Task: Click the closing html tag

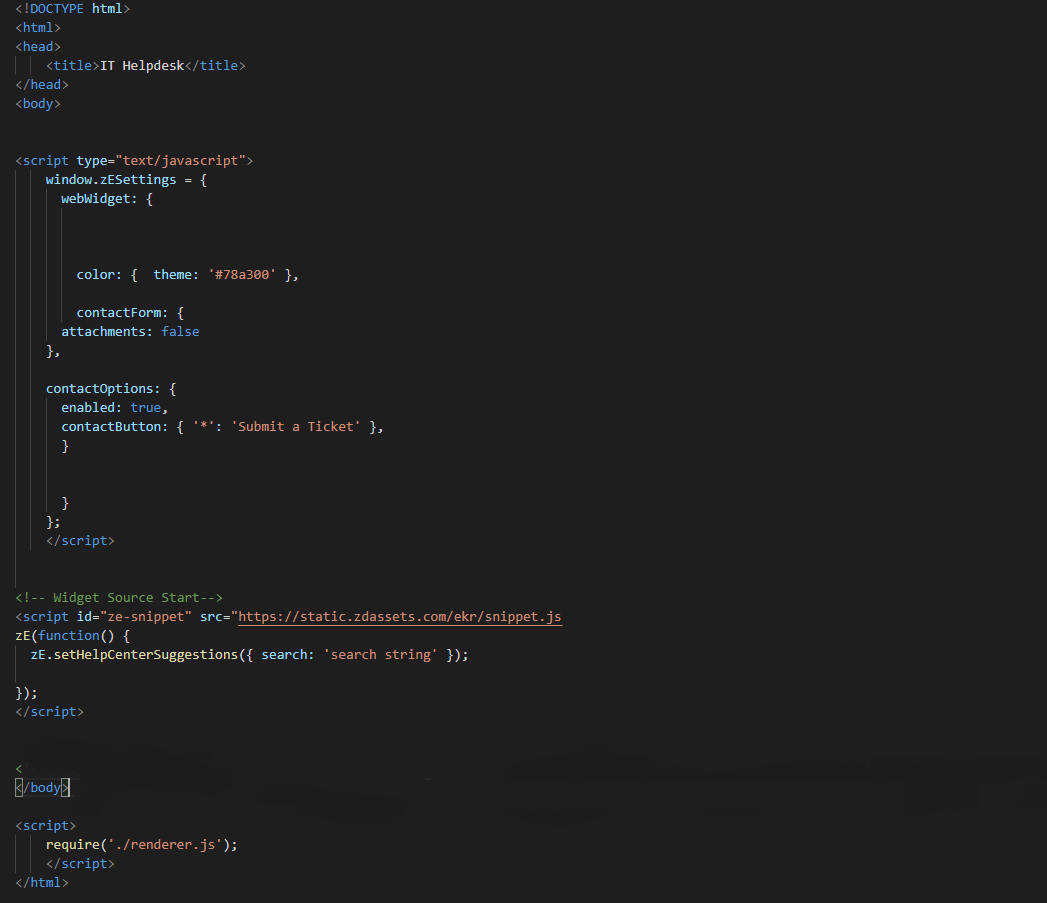Action: pyautogui.click(x=41, y=882)
